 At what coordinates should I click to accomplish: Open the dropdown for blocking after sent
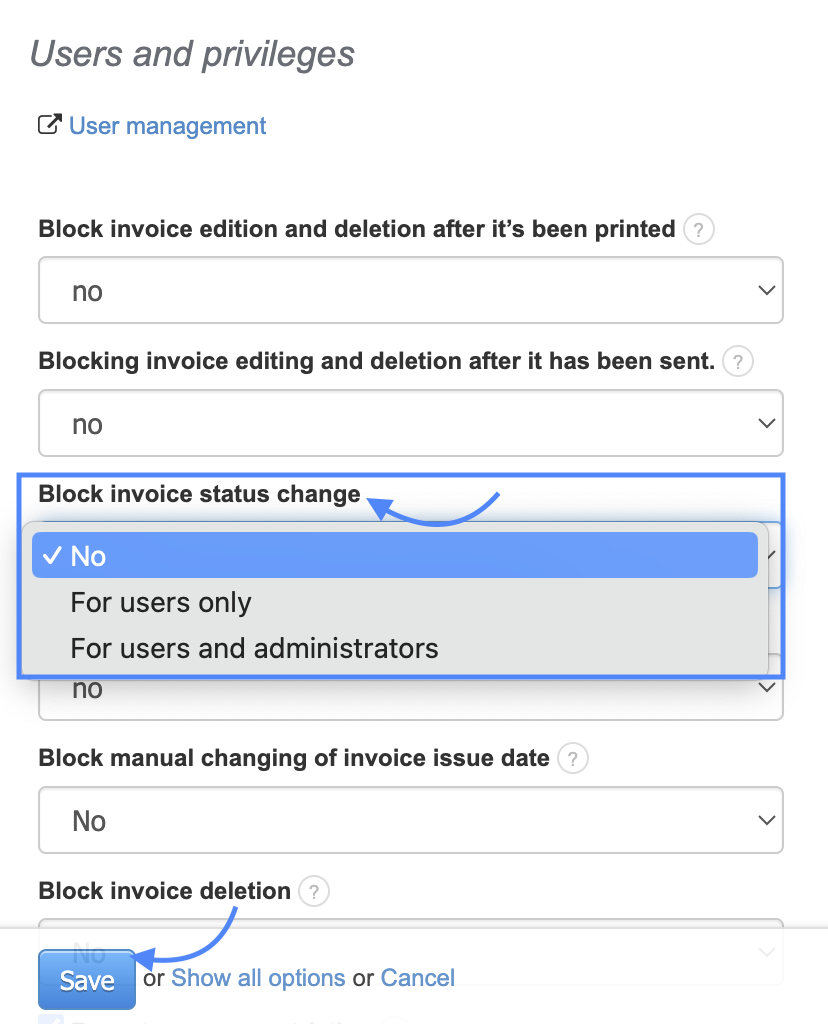coord(410,424)
